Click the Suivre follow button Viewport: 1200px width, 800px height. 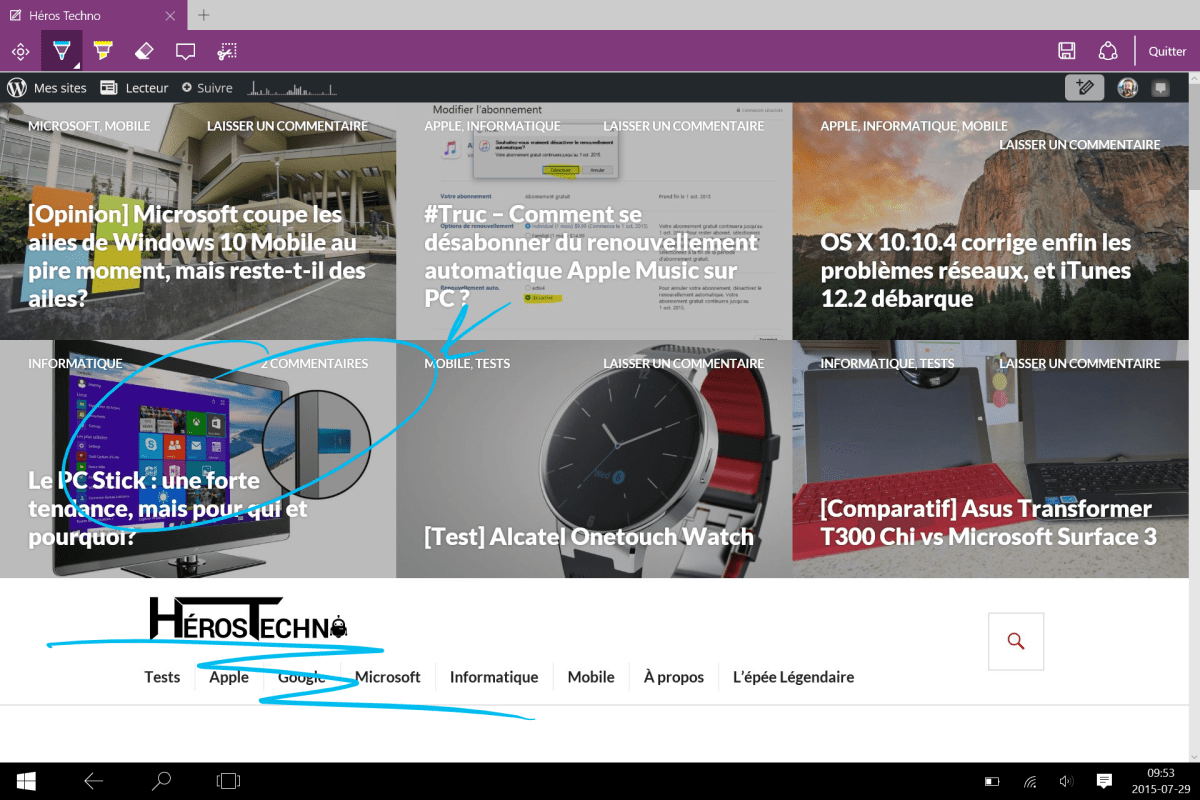tap(207, 88)
